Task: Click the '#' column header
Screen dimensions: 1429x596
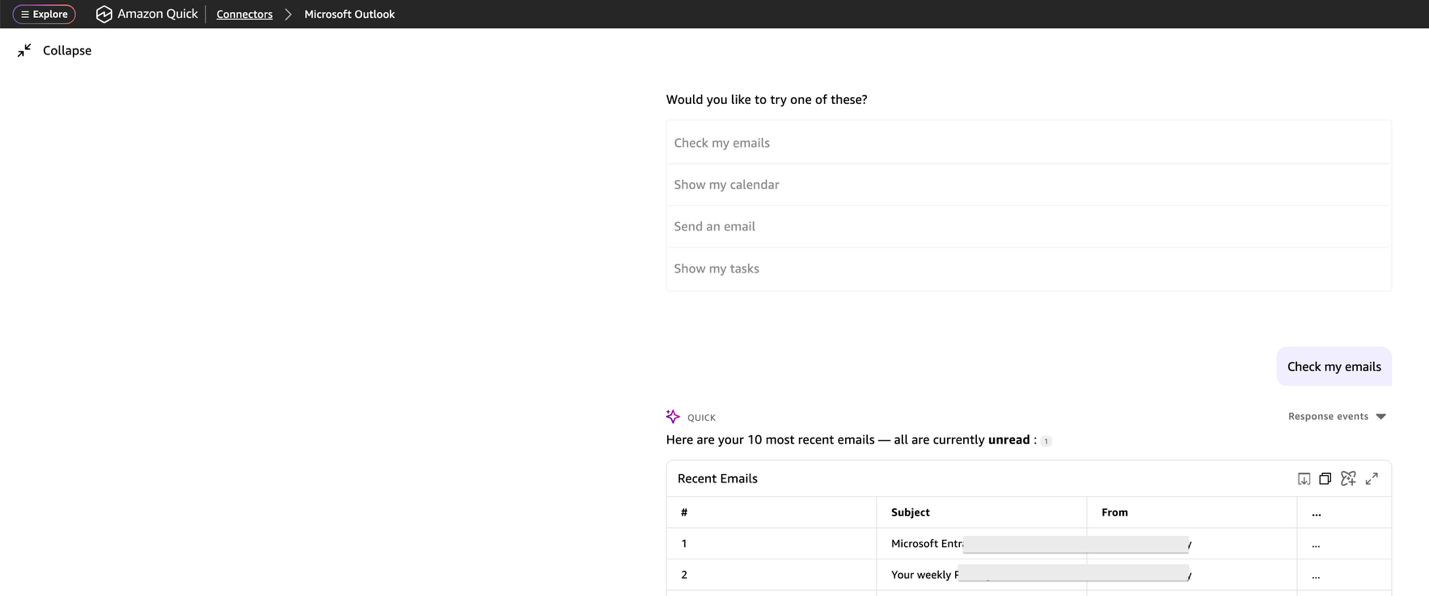Action: pyautogui.click(x=772, y=512)
